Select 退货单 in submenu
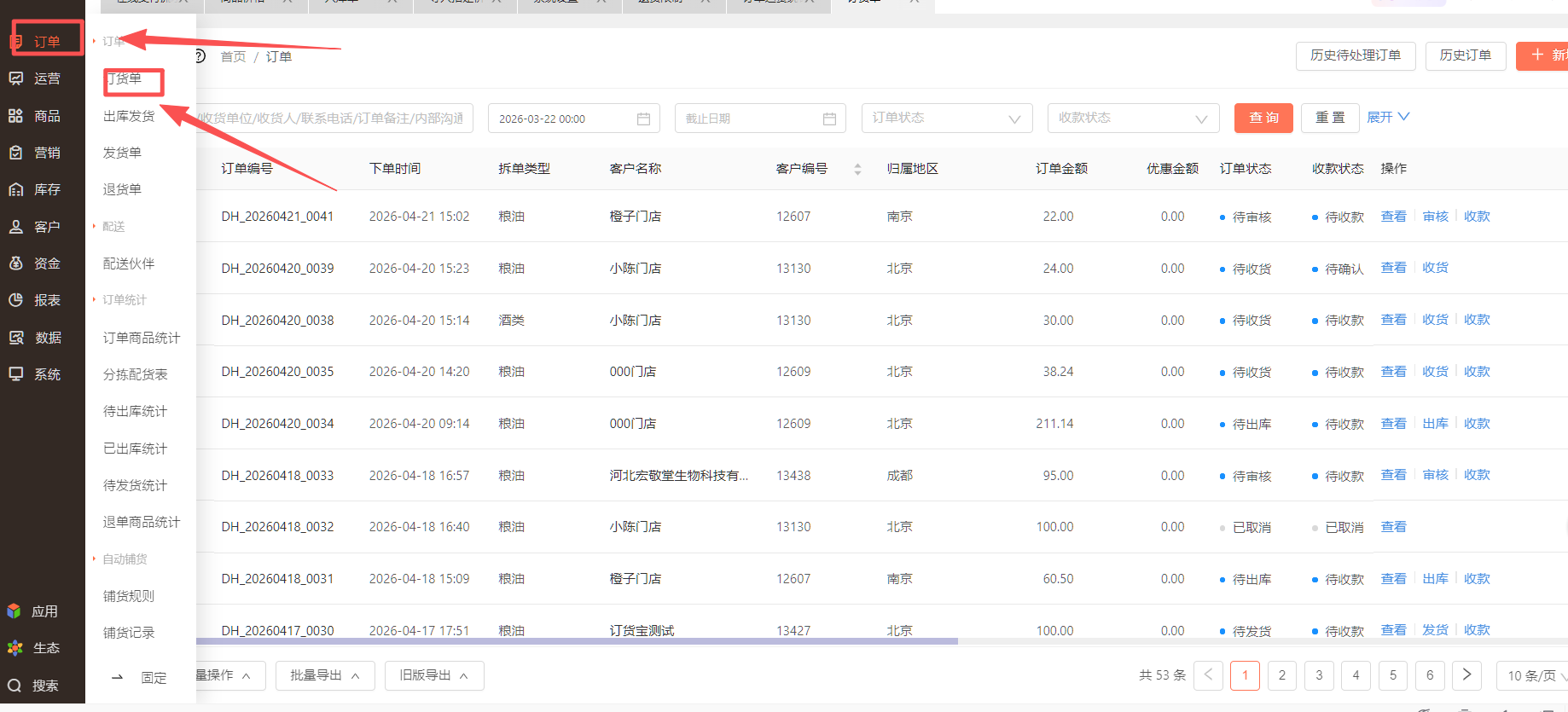Image resolution: width=1568 pixels, height=712 pixels. point(122,189)
